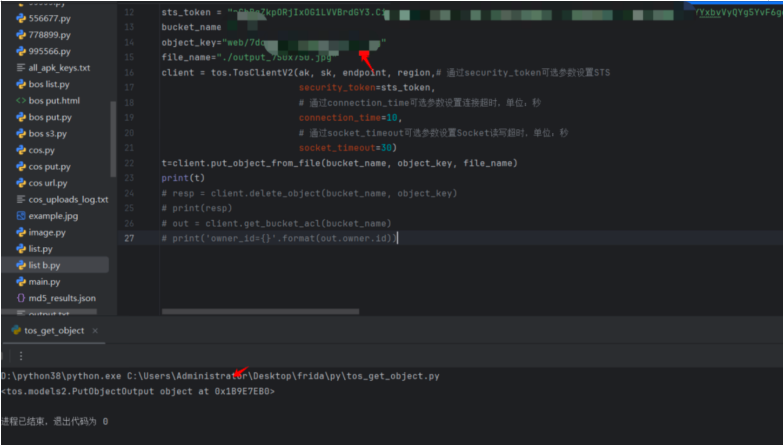The height and width of the screenshot is (446, 783).
Task: Open main.py file
Action: (x=44, y=282)
